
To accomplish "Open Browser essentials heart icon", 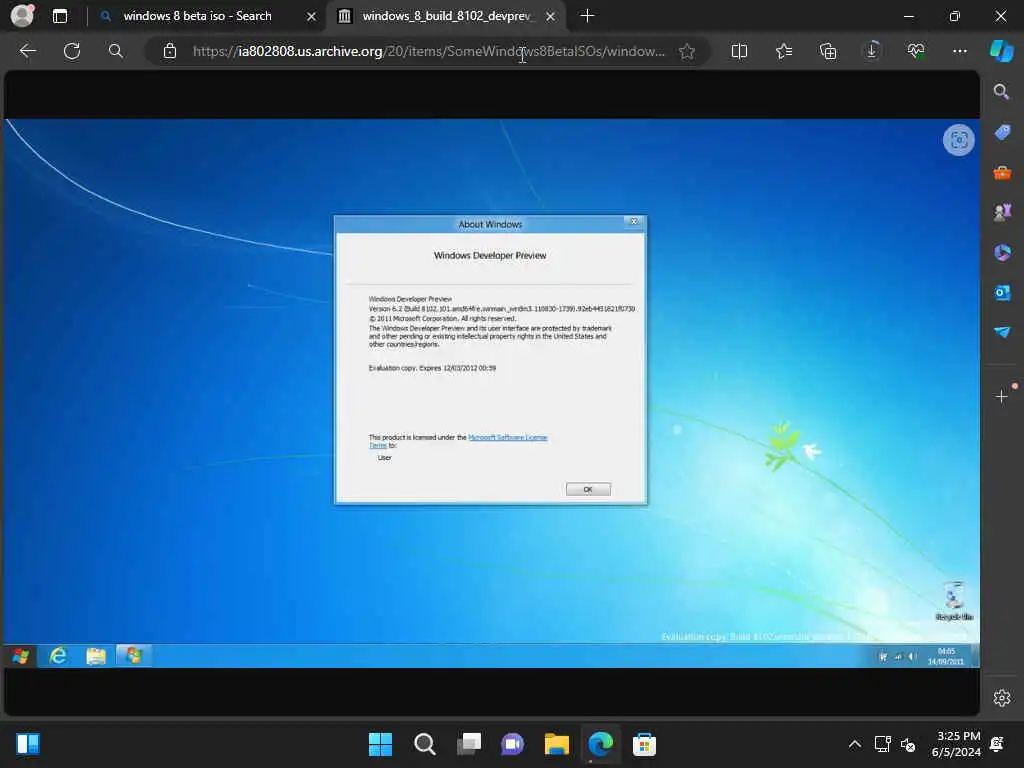I will coord(916,51).
